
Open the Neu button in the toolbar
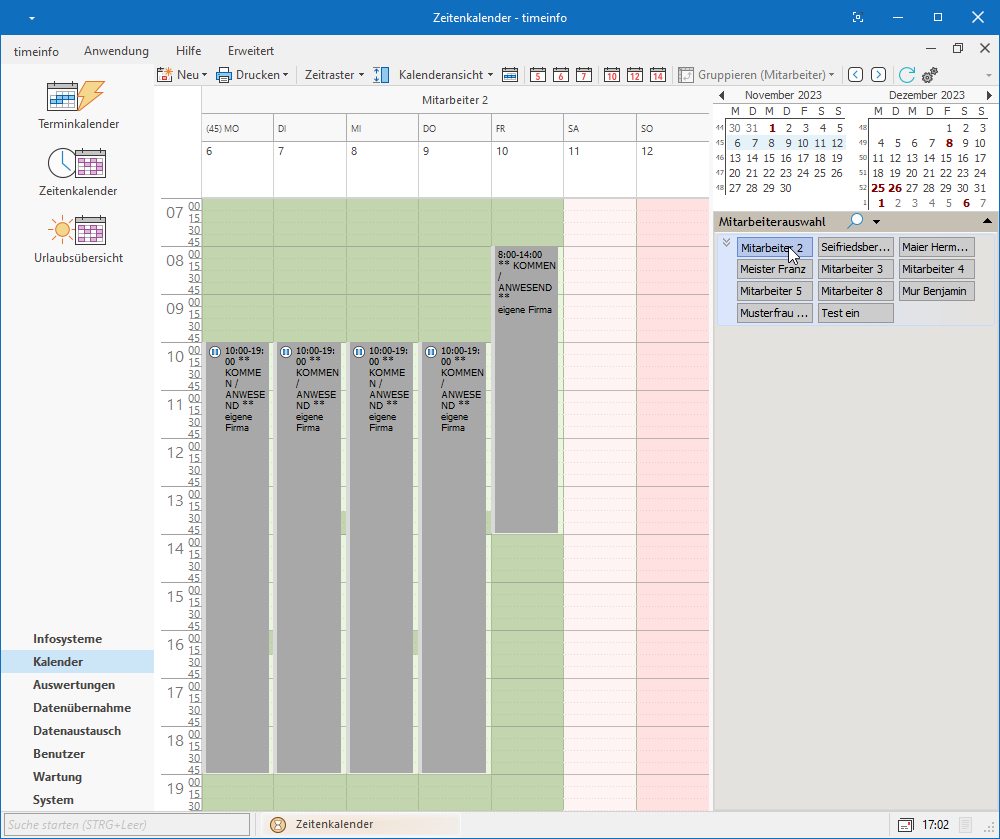tap(182, 75)
